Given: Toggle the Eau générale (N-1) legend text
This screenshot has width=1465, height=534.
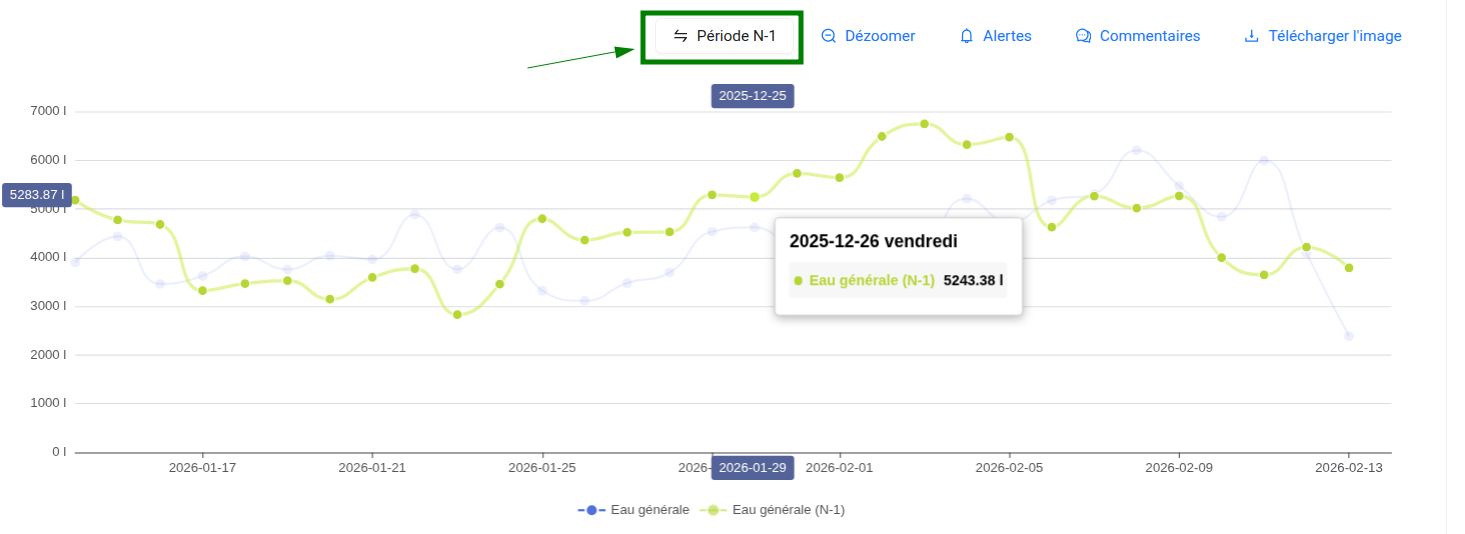Looking at the screenshot, I should coord(788,510).
